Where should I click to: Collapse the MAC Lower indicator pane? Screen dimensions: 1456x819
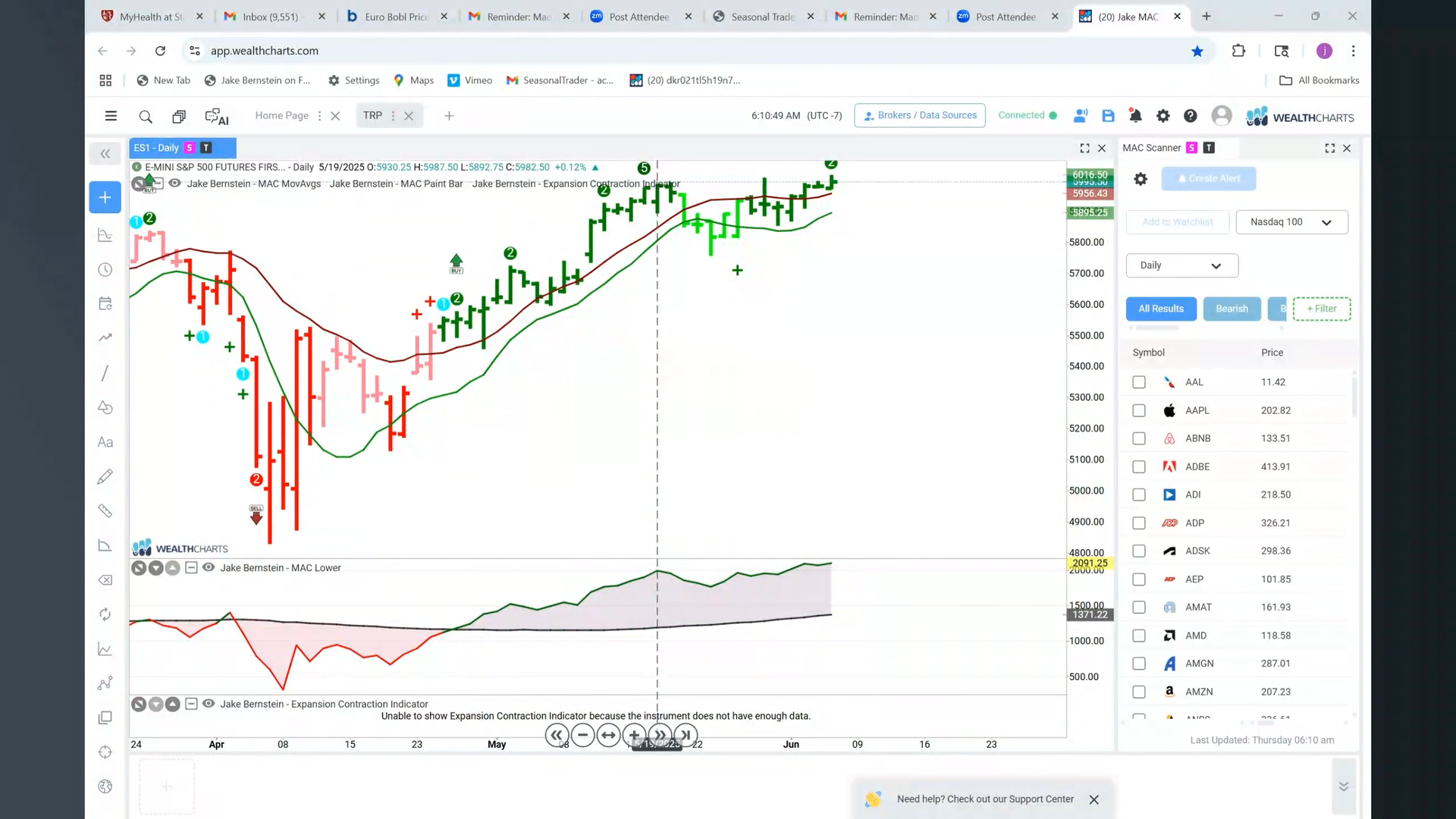[191, 567]
